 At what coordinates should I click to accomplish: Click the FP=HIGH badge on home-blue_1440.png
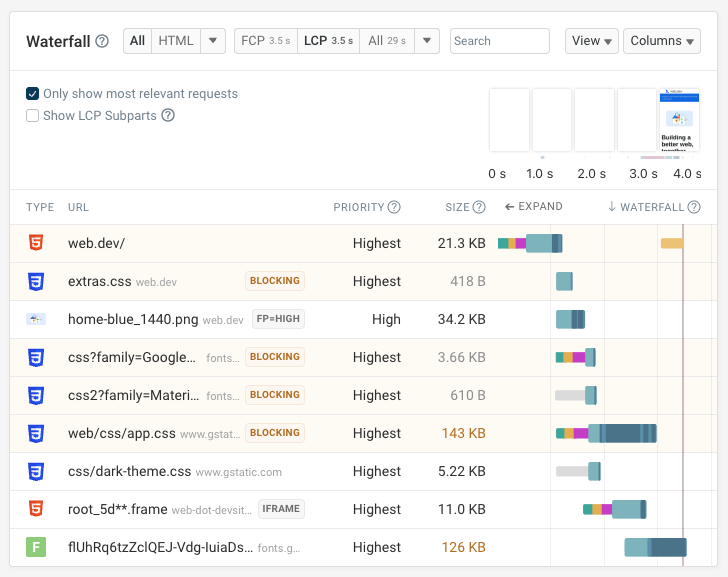[x=278, y=319]
